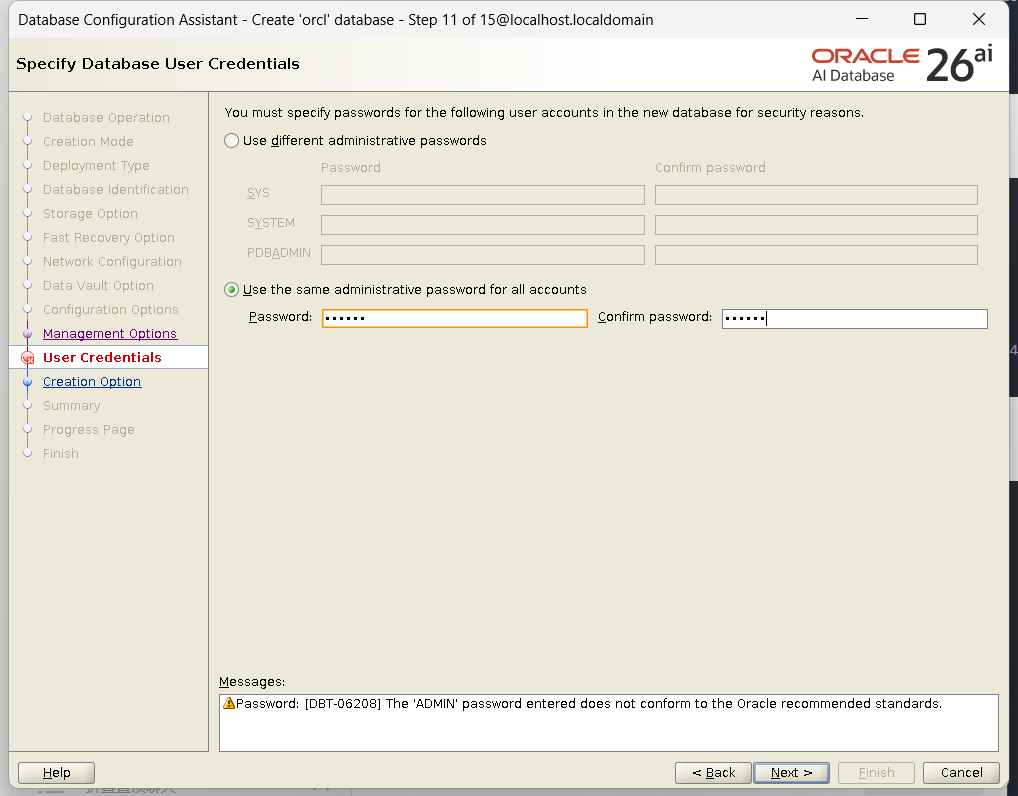Viewport: 1018px width, 796px height.
Task: Click the Database Identification step label
Action: 116,190
